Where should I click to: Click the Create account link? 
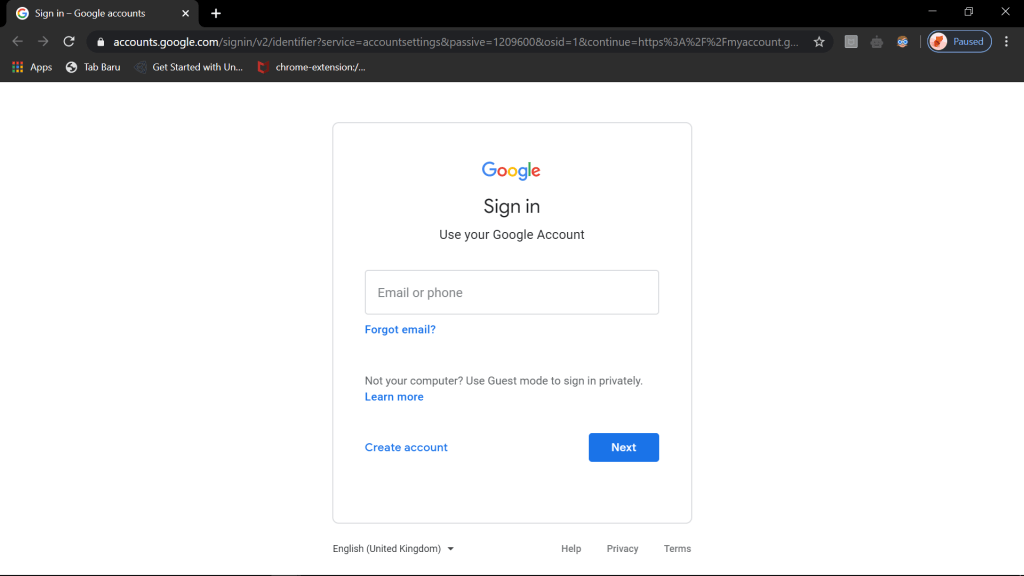(x=406, y=447)
